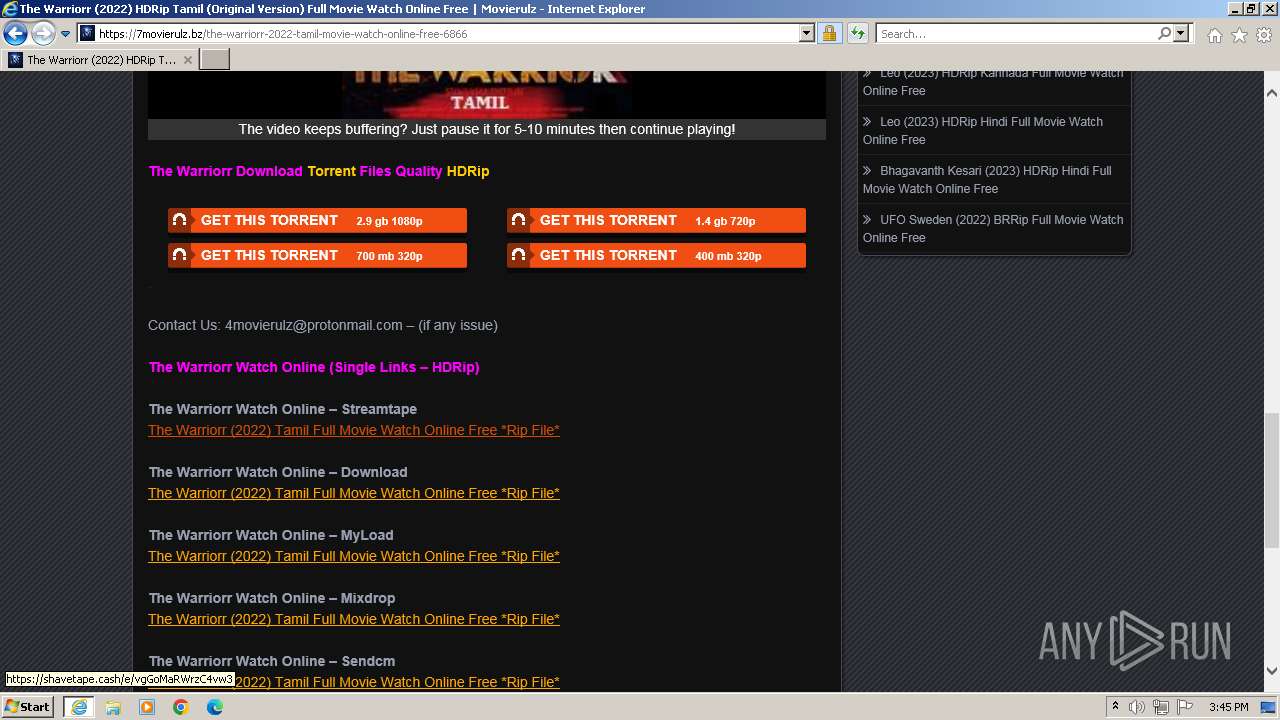Expand the address bar autocomplete dropdown

tap(807, 34)
